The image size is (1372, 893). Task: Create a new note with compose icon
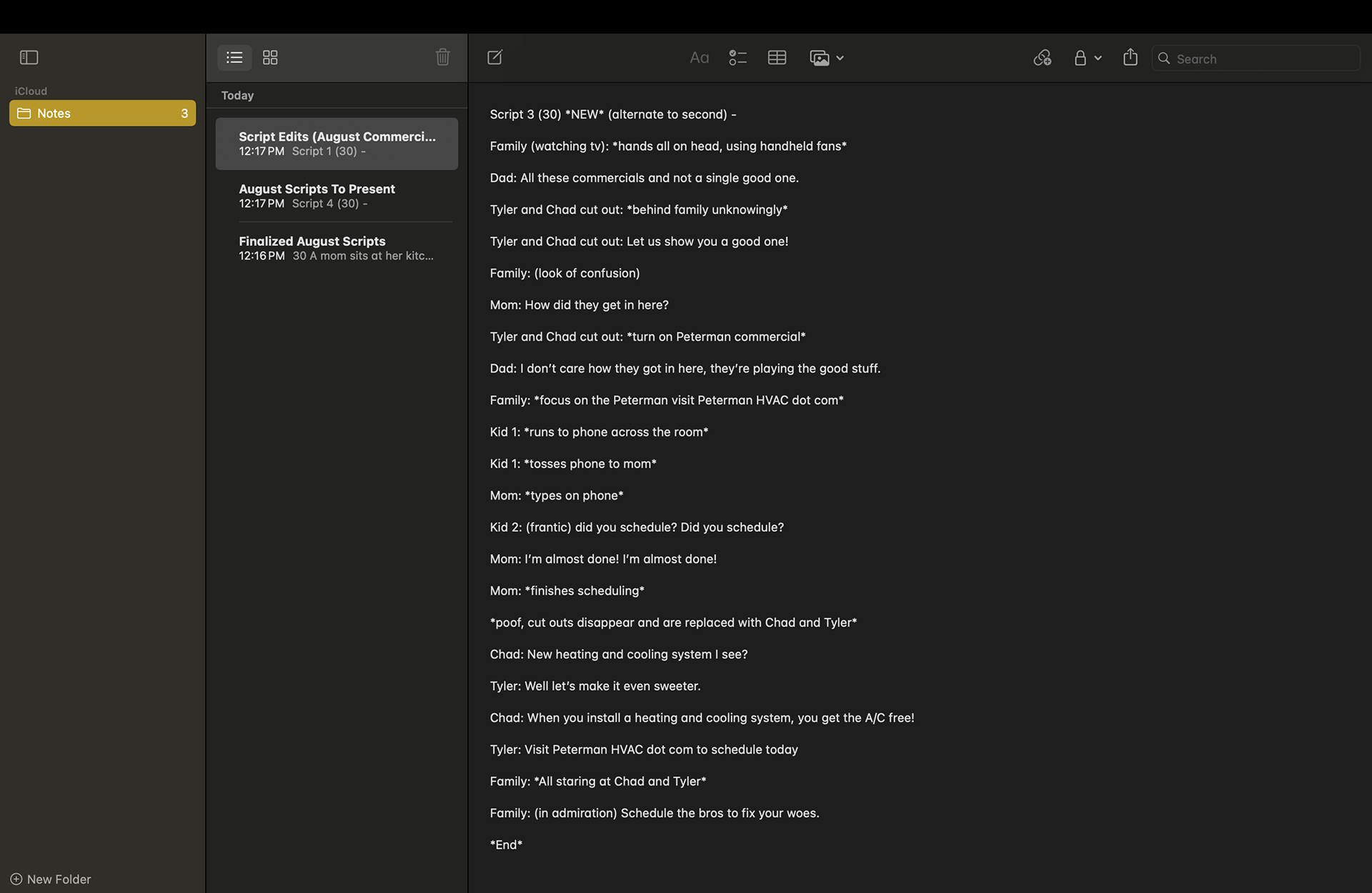(494, 57)
